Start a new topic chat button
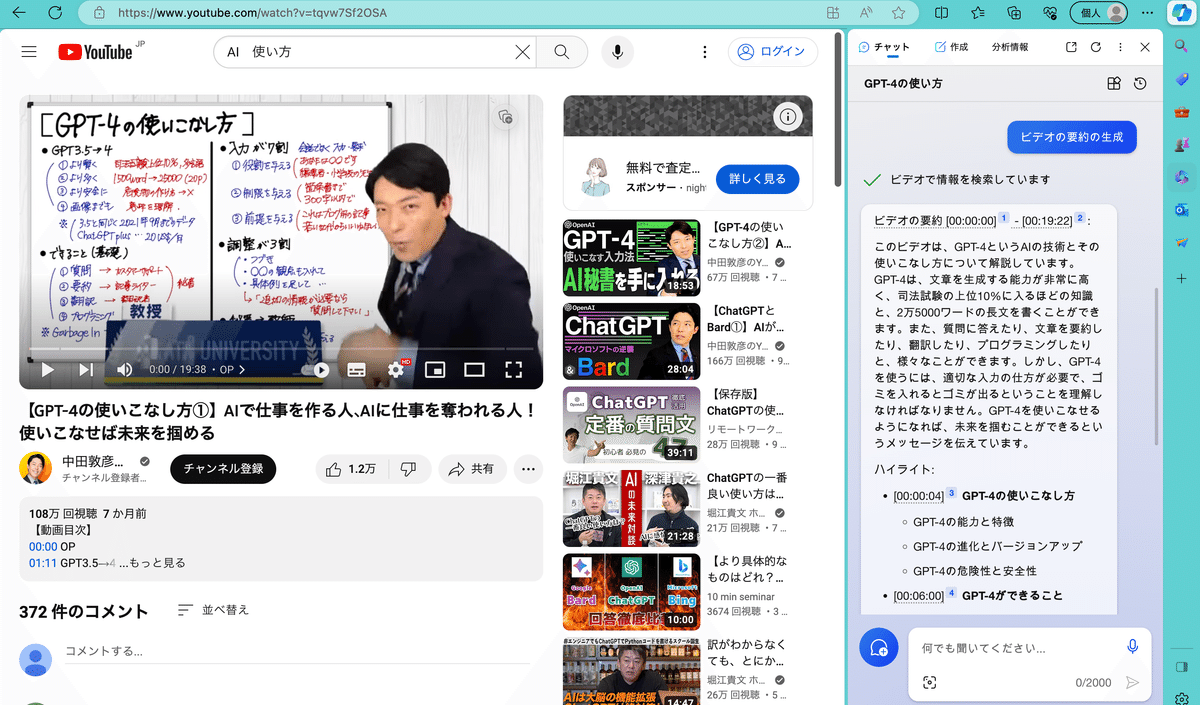 coord(880,648)
